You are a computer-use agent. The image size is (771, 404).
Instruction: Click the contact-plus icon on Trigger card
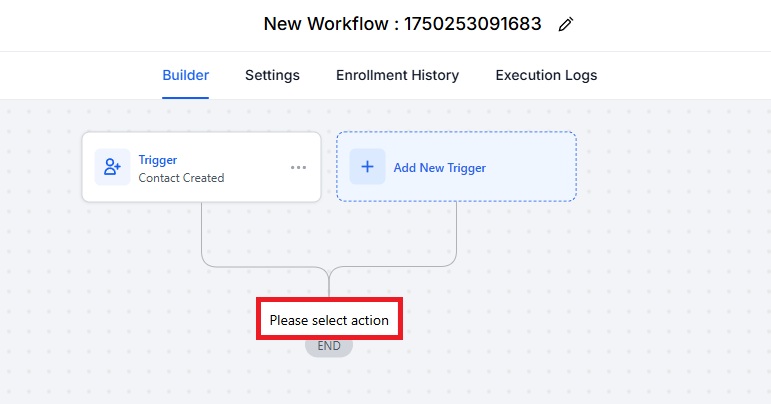(x=112, y=167)
